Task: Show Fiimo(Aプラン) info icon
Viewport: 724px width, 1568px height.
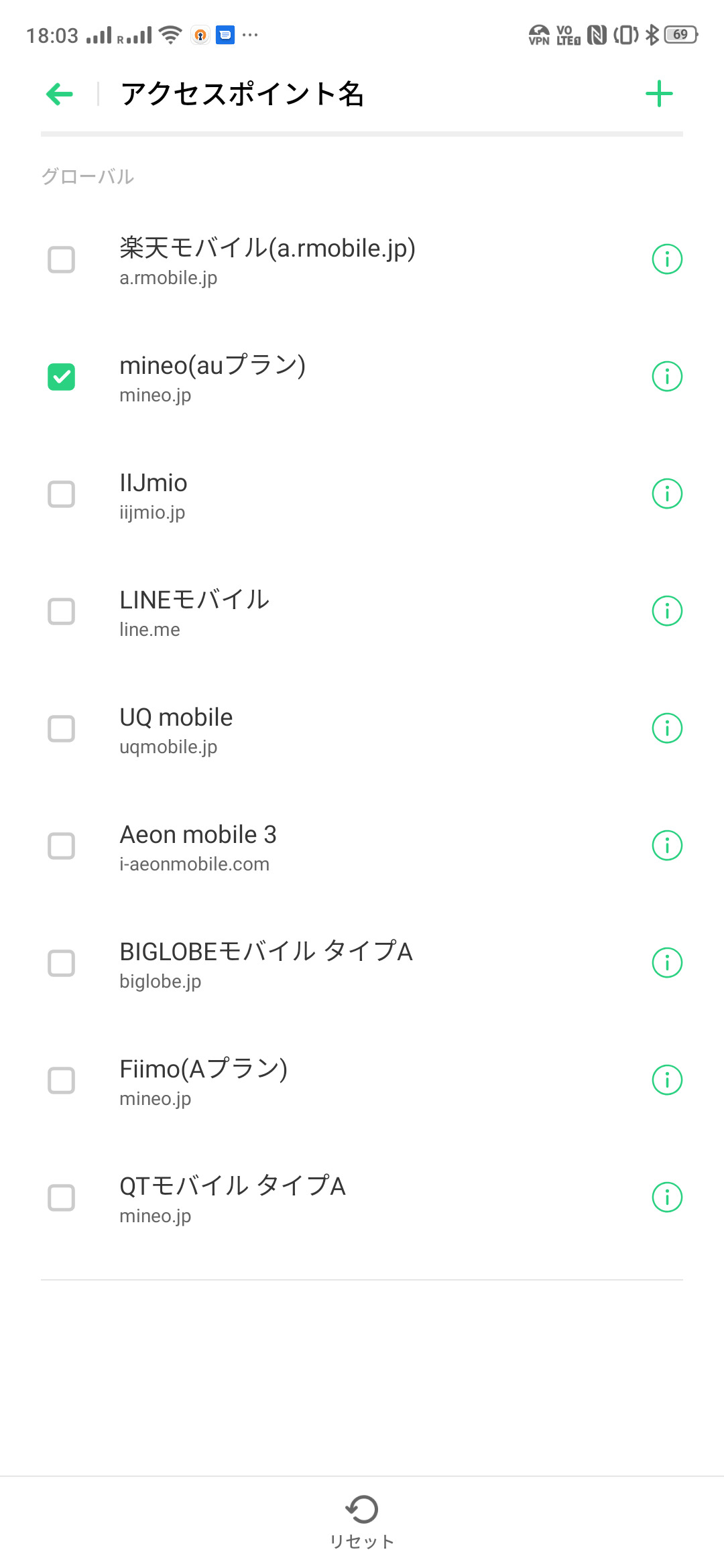Action: pyautogui.click(x=667, y=1080)
